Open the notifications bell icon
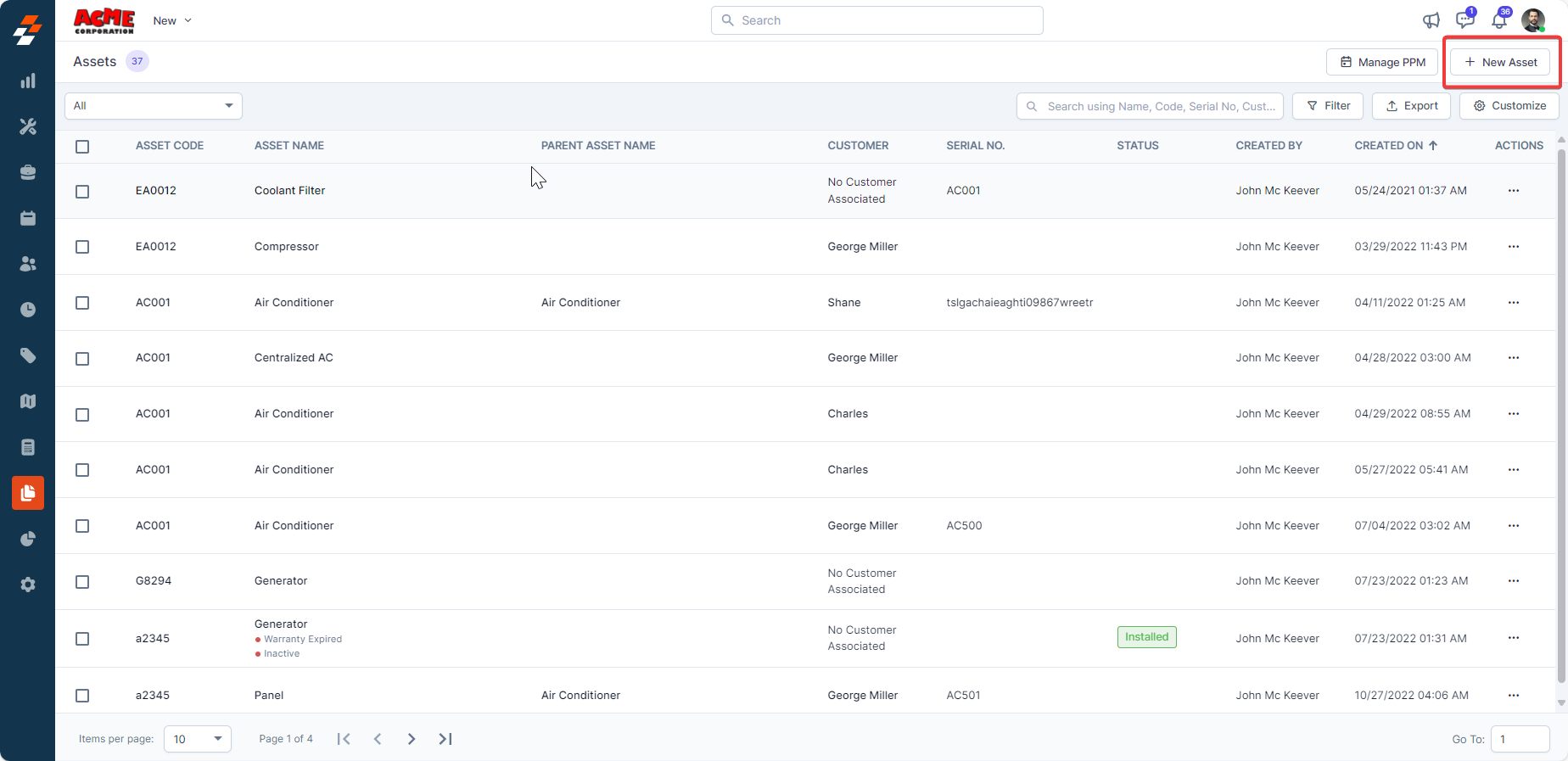 [1499, 20]
